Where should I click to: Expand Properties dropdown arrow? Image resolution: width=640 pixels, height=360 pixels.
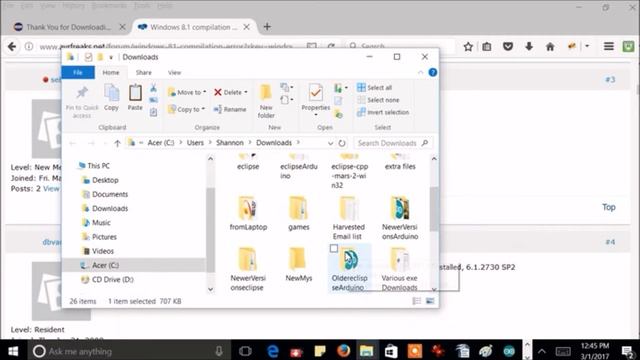coord(316,116)
